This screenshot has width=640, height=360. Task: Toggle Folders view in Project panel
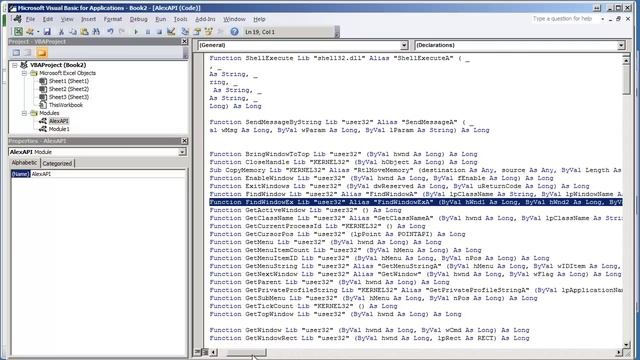point(42,53)
